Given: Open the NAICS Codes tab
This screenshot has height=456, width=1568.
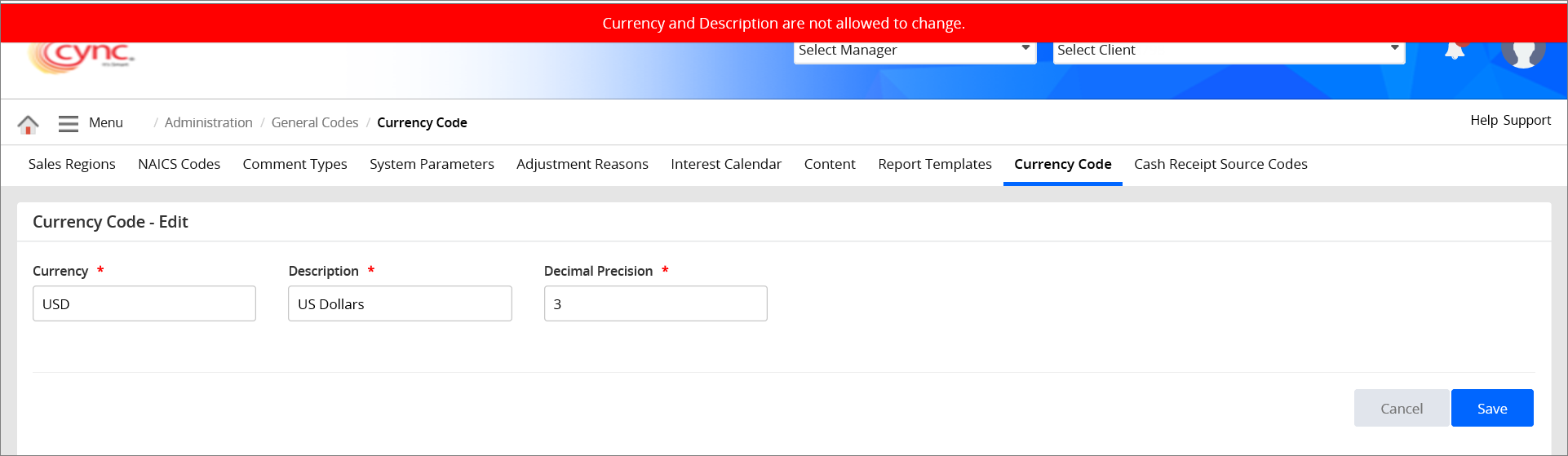Looking at the screenshot, I should pyautogui.click(x=179, y=164).
